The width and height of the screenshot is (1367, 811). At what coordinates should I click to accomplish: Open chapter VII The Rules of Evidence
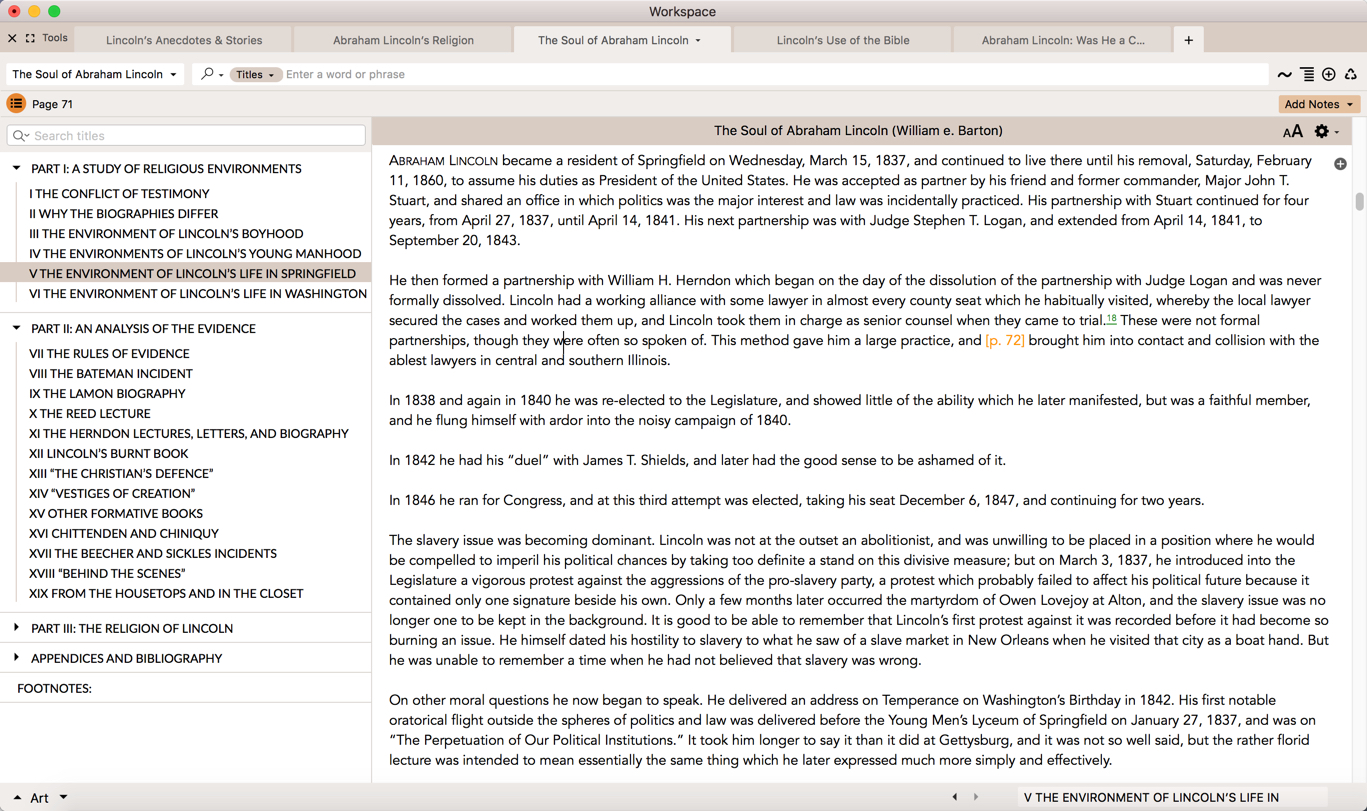tap(109, 353)
